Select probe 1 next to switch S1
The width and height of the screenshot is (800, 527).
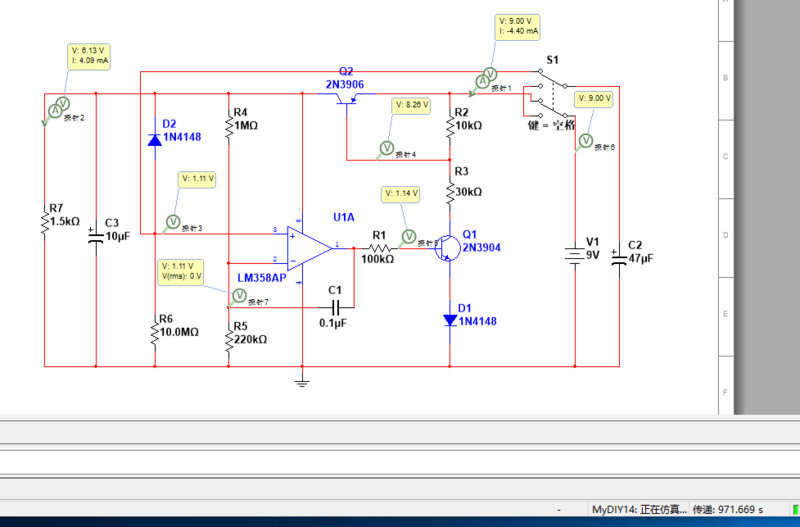tap(489, 76)
